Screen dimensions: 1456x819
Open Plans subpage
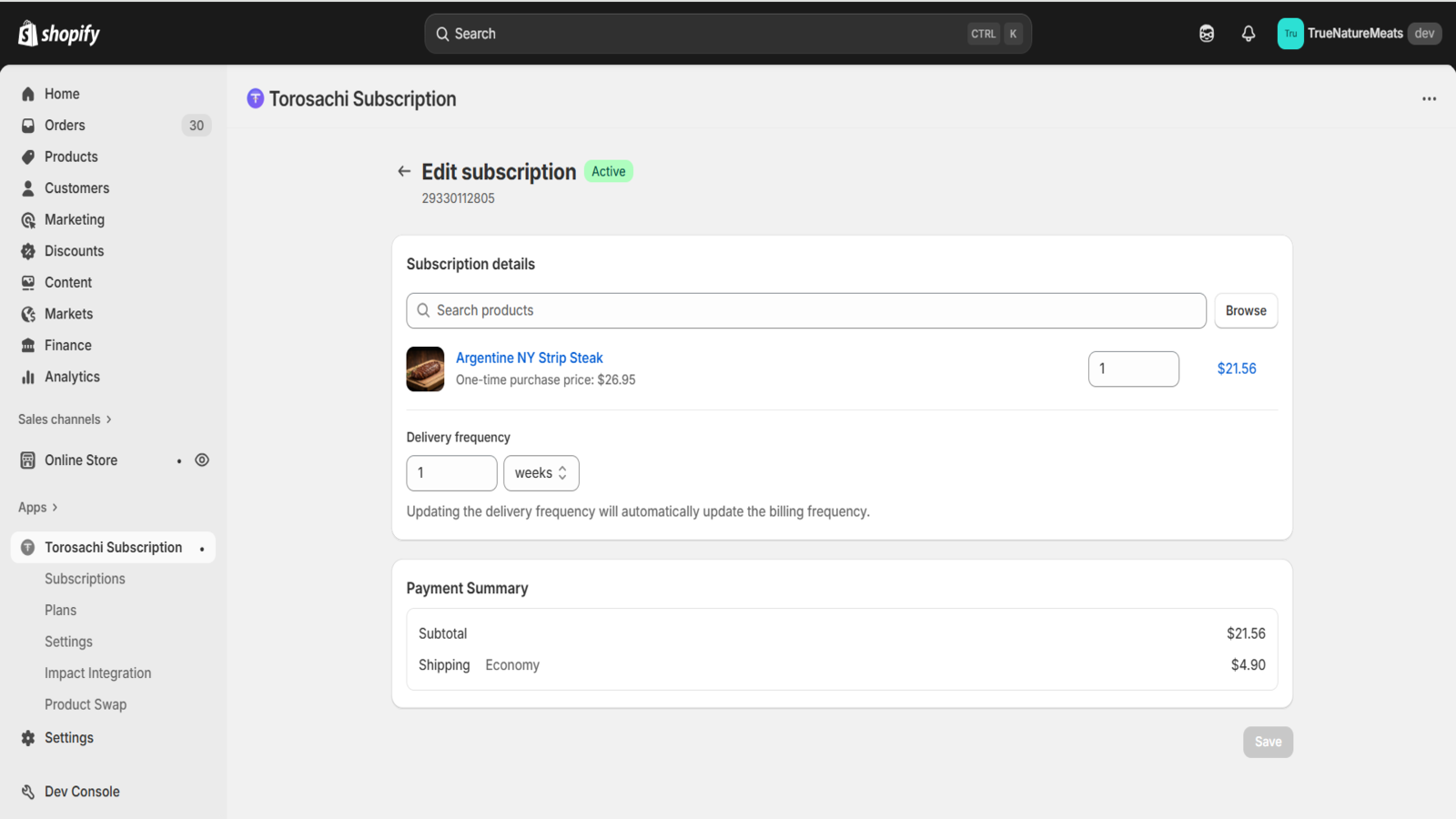(60, 611)
